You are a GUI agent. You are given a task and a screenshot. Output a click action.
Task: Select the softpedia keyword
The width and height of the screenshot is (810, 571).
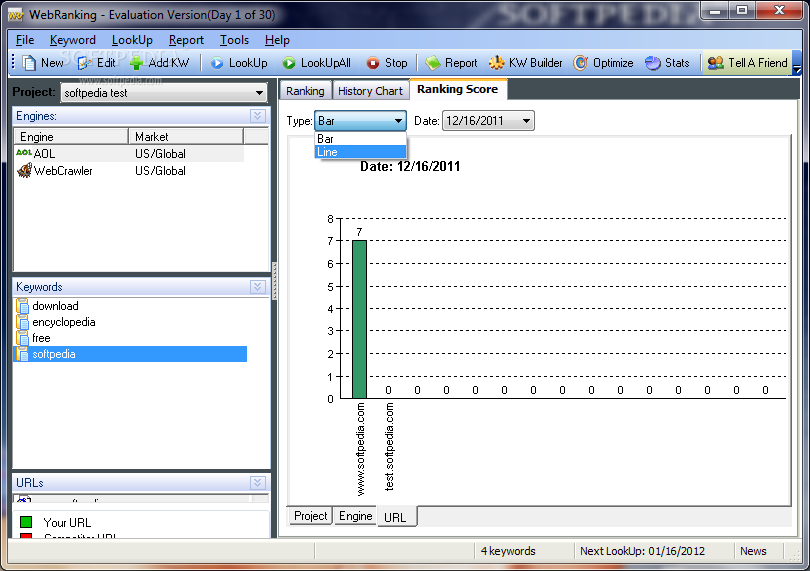[130, 354]
